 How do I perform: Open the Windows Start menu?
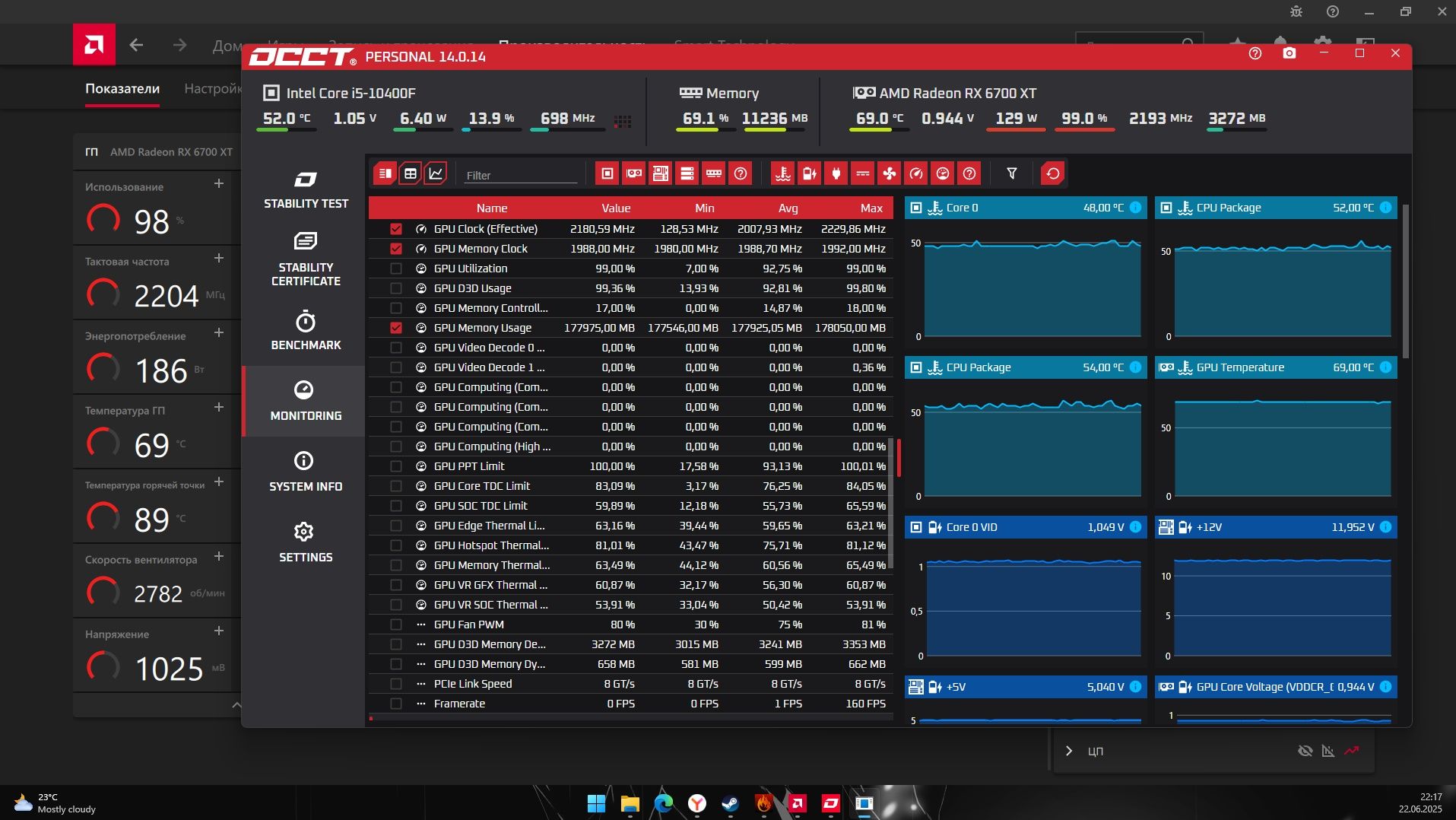tap(596, 803)
